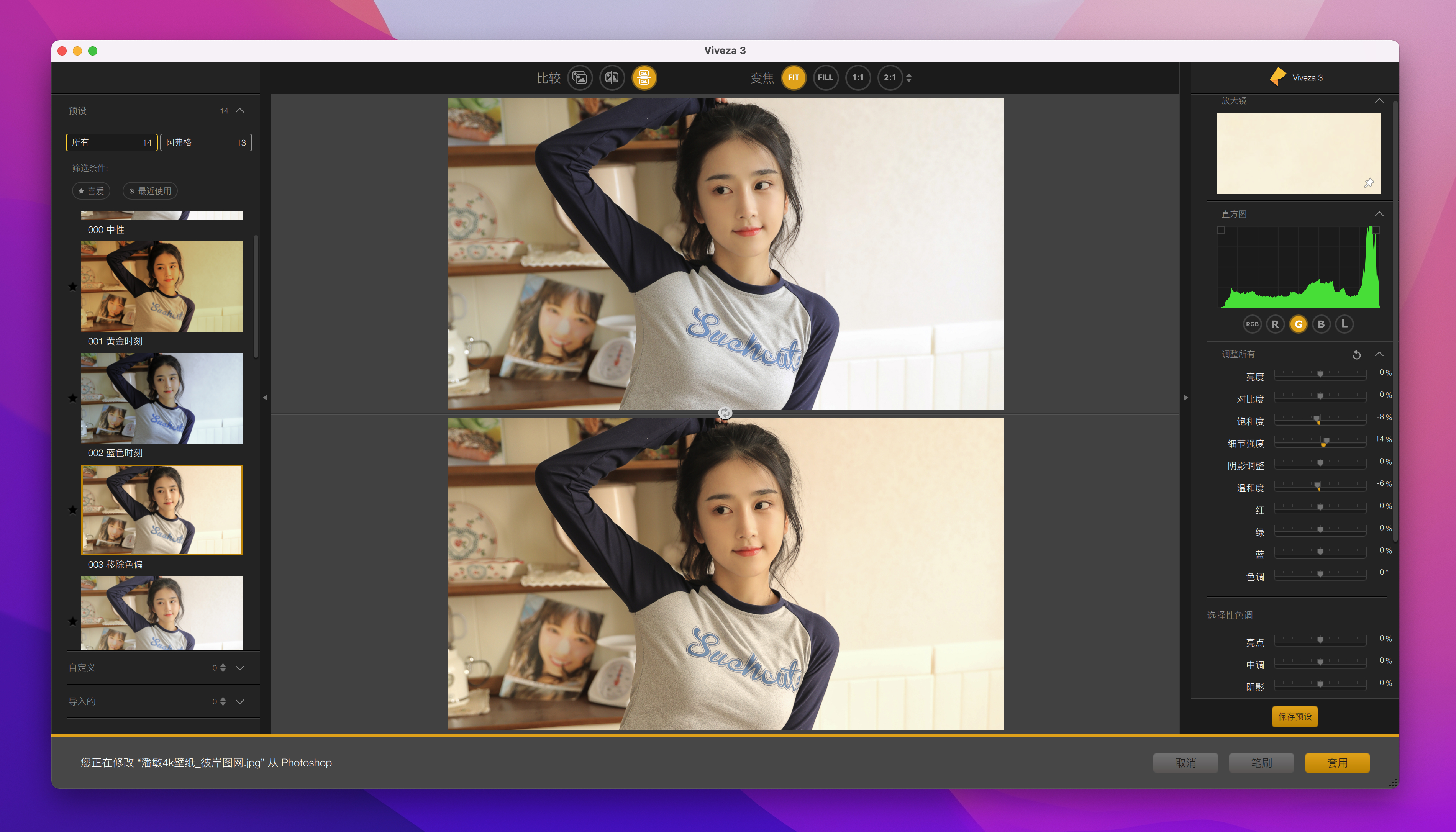Toggle the 喜爱 favorites filter
This screenshot has width=1456, height=832.
point(92,191)
